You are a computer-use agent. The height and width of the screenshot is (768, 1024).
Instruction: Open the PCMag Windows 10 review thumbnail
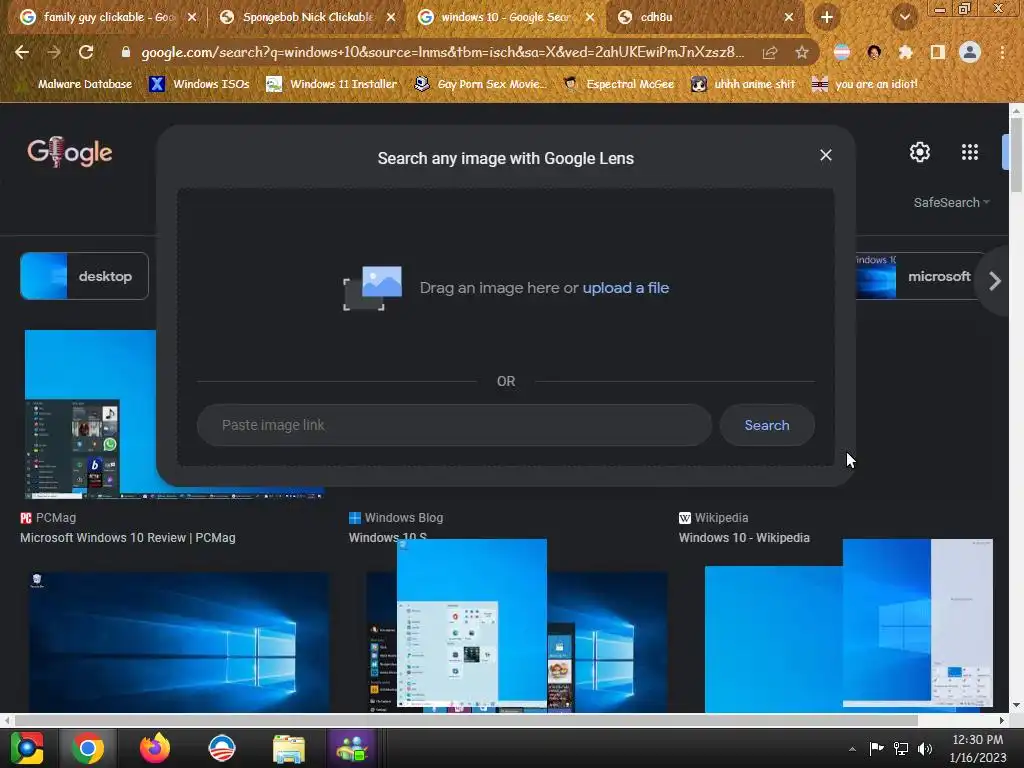point(90,414)
